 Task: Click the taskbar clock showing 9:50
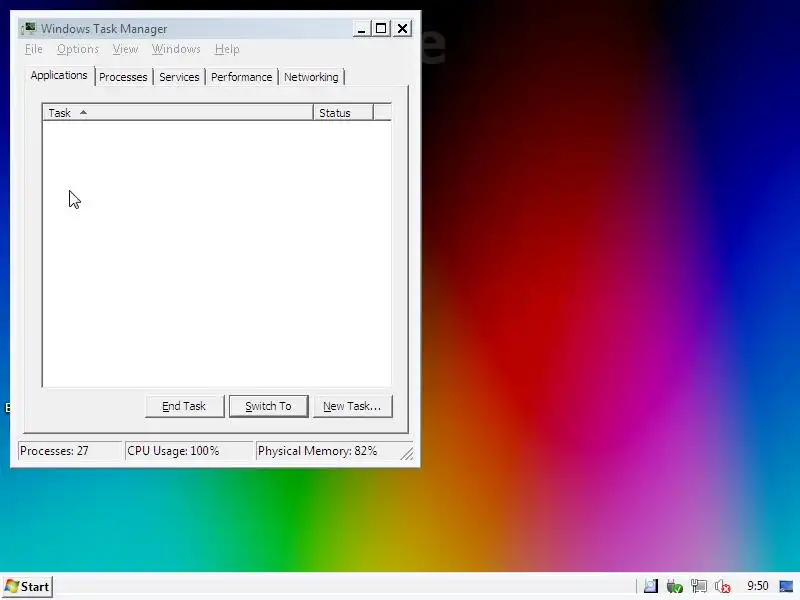[758, 586]
